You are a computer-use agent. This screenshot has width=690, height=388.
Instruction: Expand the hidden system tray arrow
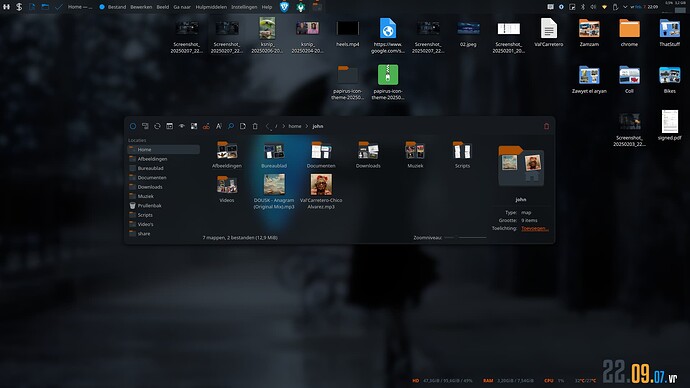625,7
